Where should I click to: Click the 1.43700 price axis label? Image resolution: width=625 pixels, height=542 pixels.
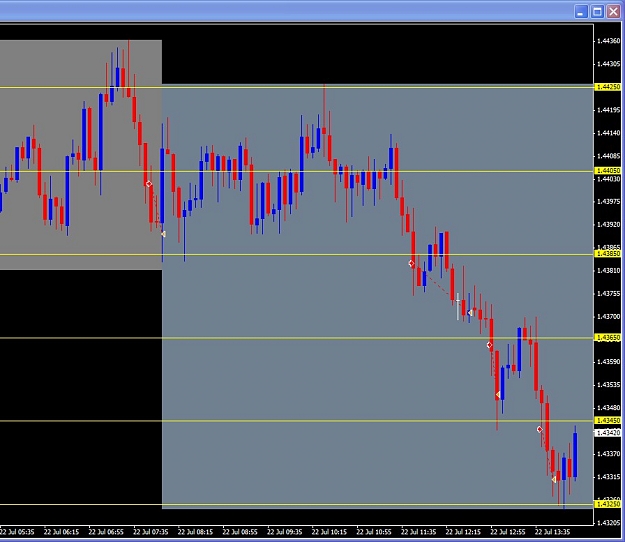pos(608,316)
